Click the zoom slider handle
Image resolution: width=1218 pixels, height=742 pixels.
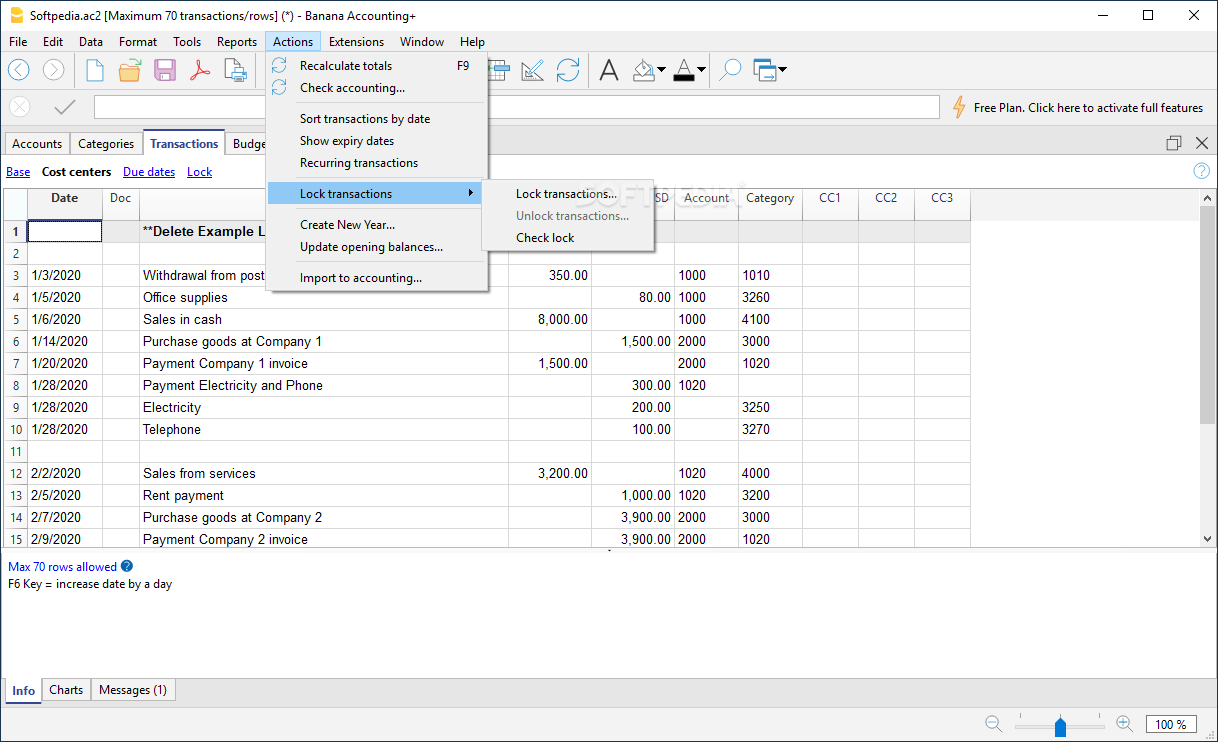point(1060,726)
